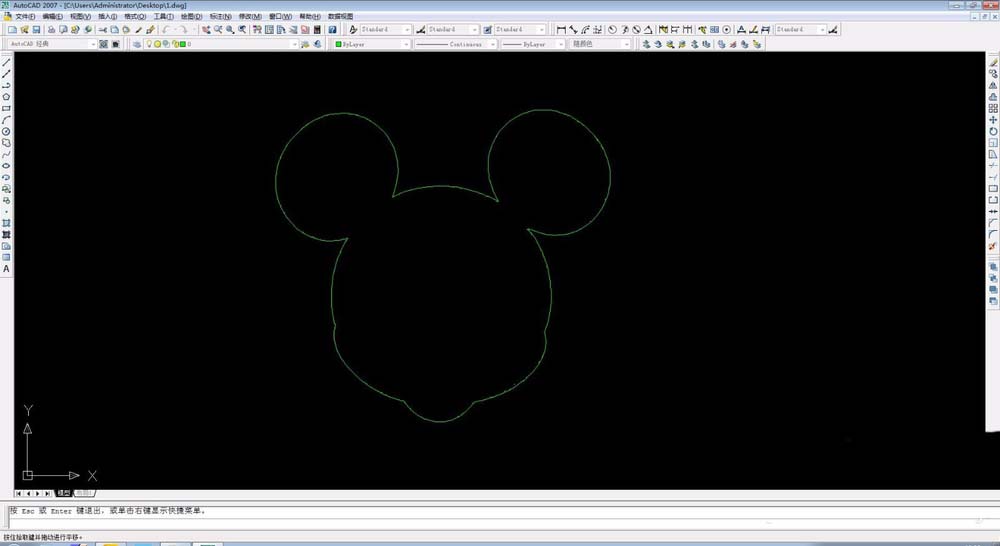Click the Redo arrow icon
This screenshot has height=546, width=1000.
183,30
